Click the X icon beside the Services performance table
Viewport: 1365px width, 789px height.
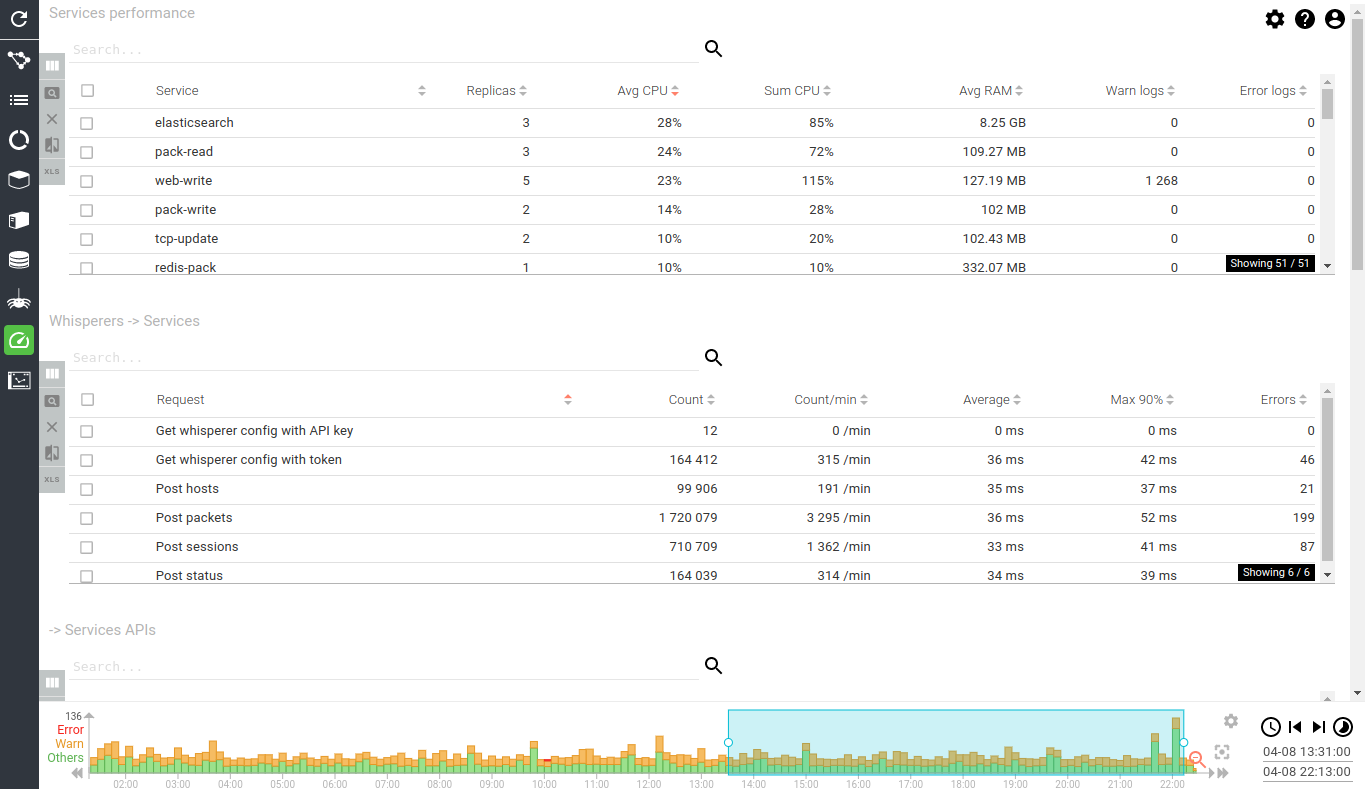pos(52,119)
